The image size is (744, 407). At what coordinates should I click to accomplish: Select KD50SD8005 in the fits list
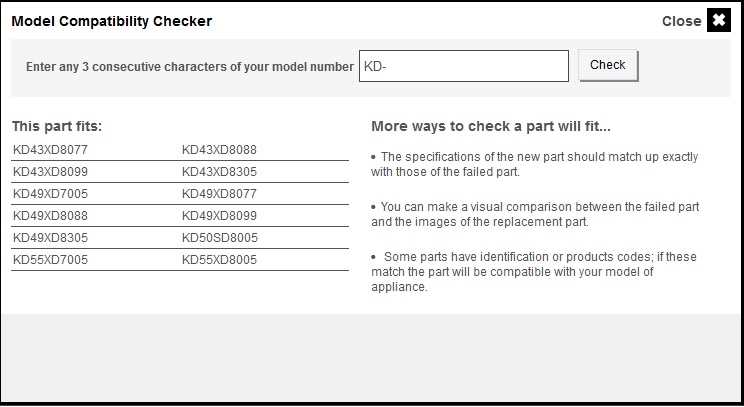coord(220,238)
